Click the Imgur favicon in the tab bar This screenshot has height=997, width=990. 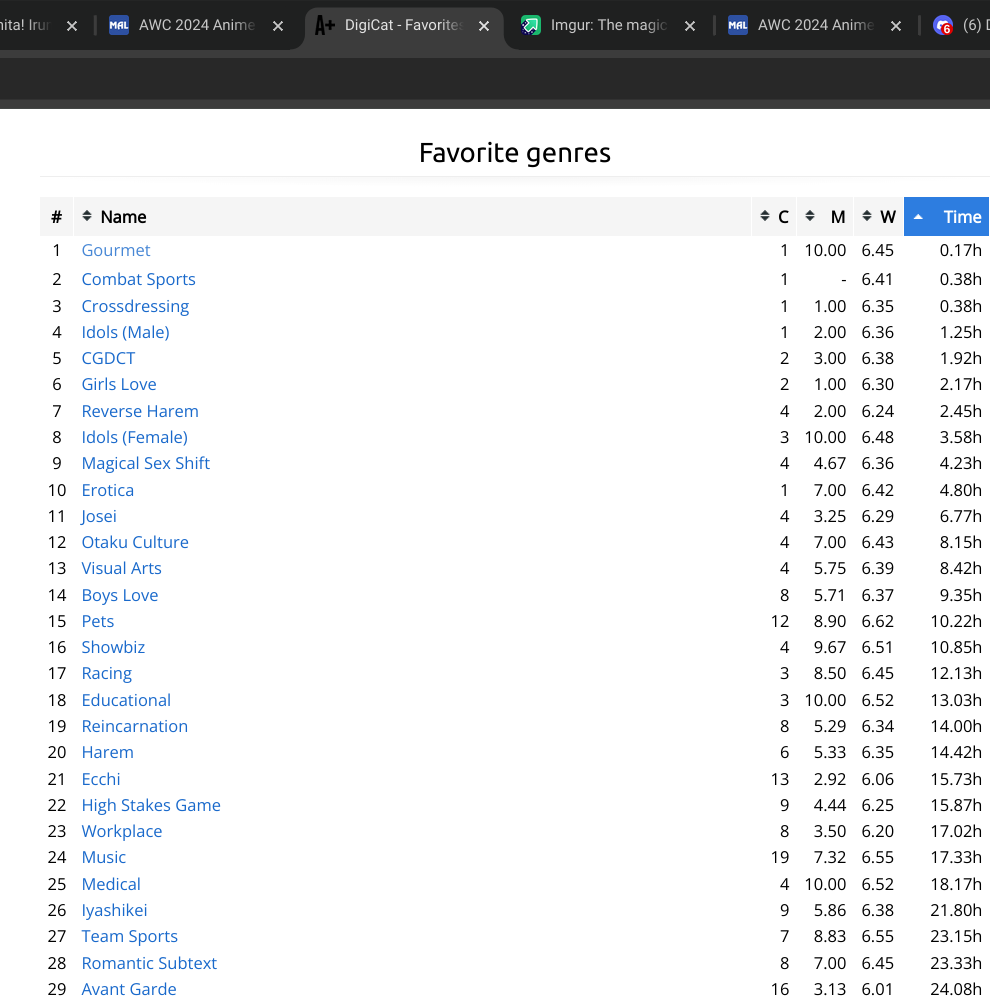click(531, 26)
